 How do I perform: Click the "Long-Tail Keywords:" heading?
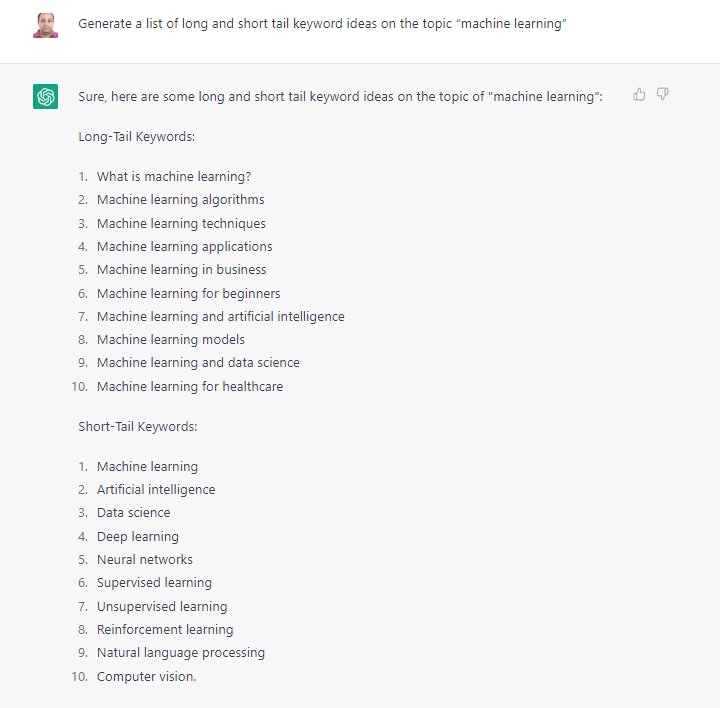click(136, 136)
